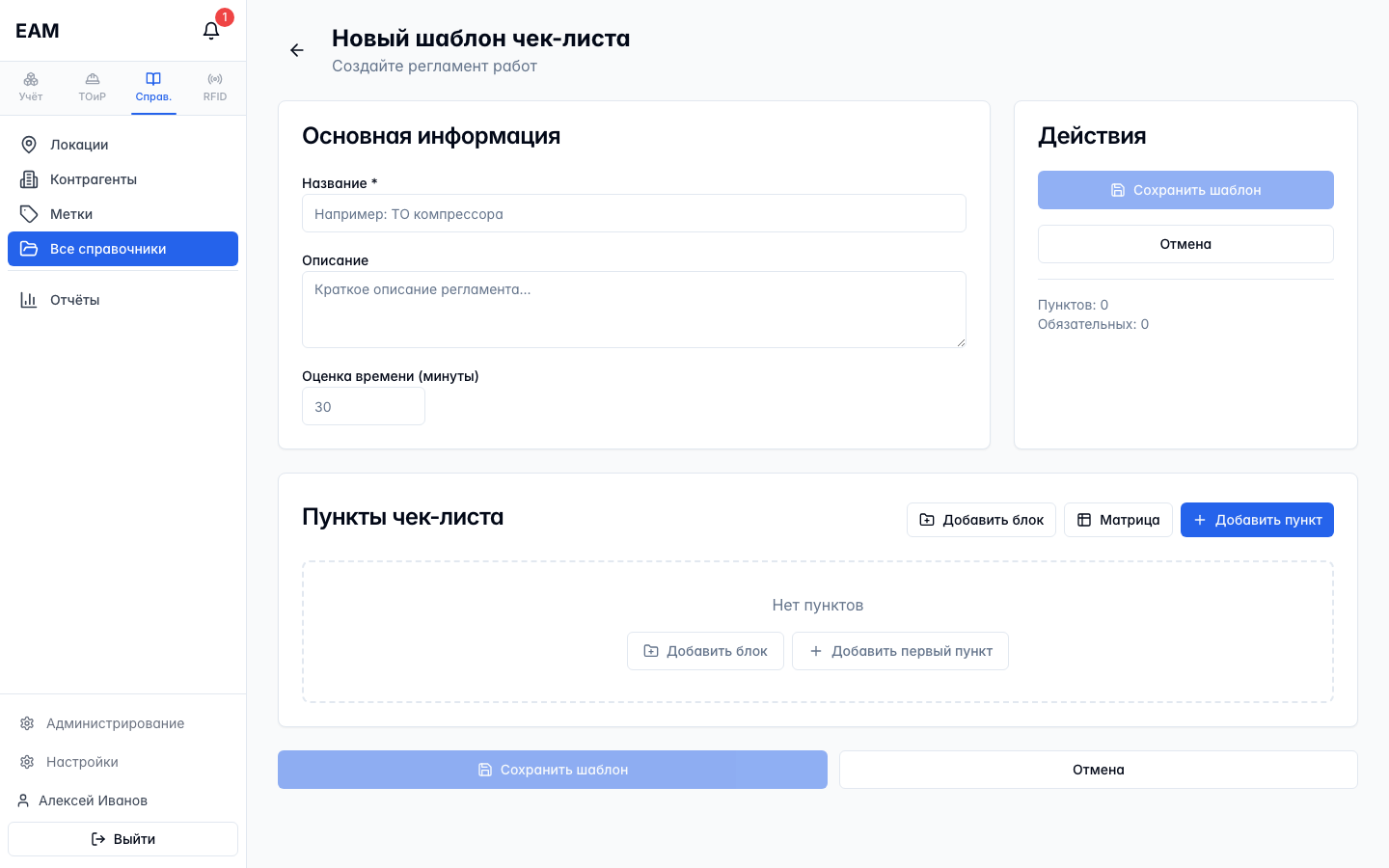Click Добавить блок in the empty list

[x=705, y=651]
